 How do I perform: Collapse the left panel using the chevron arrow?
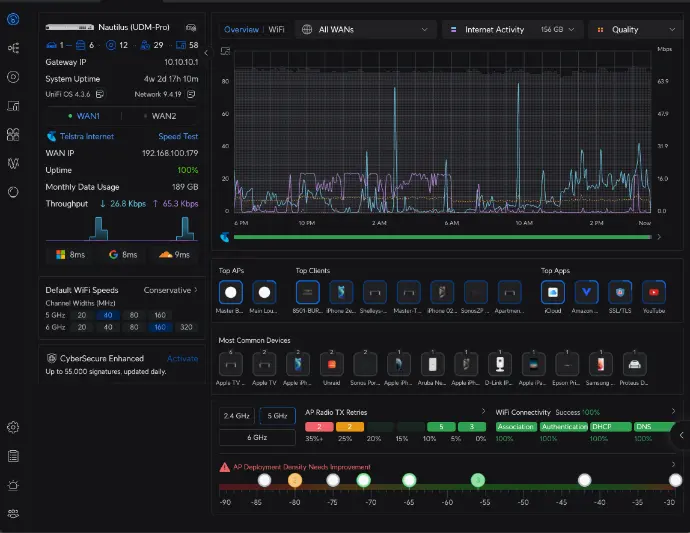[206, 50]
